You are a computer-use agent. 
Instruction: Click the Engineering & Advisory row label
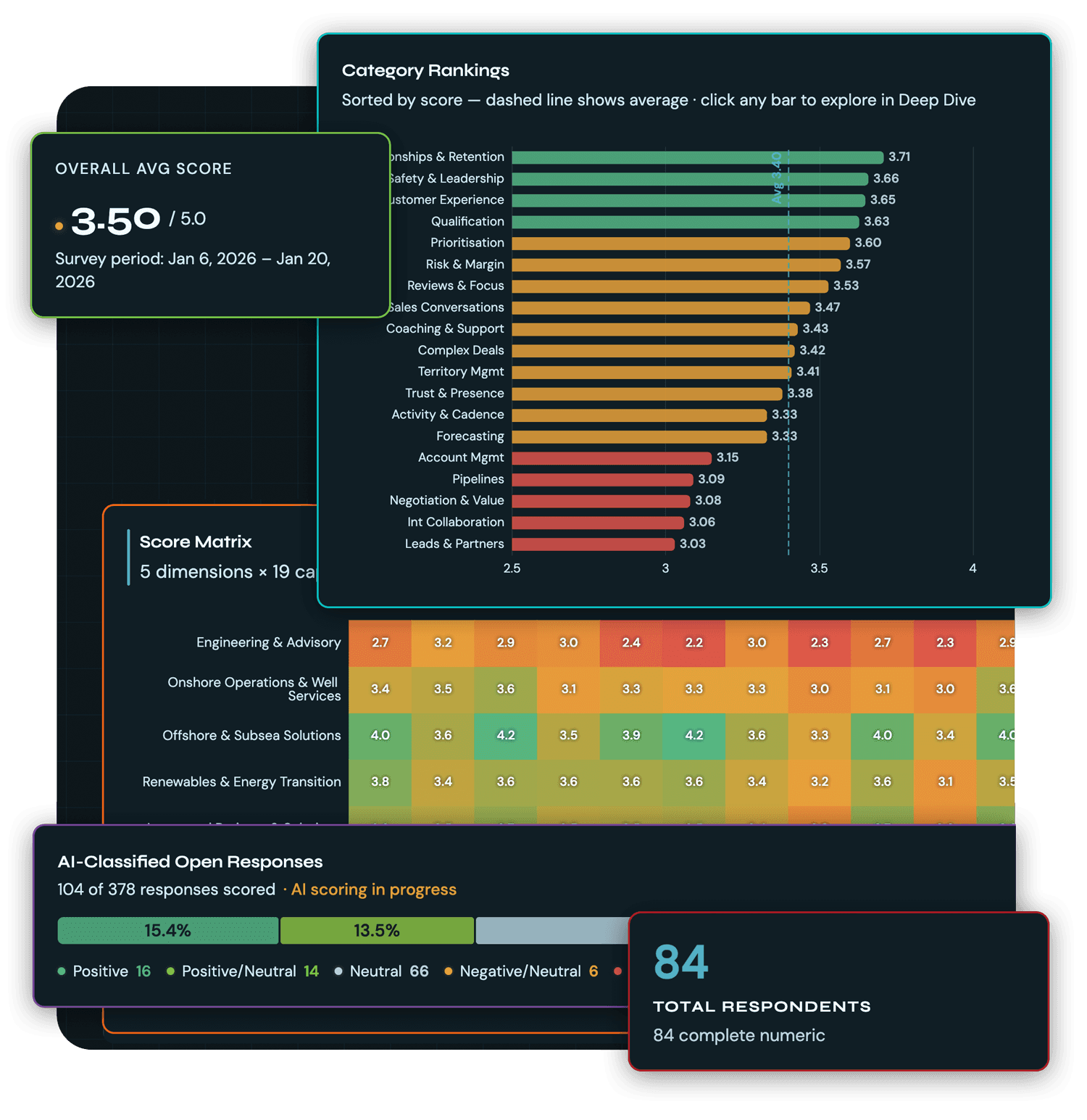click(x=269, y=643)
